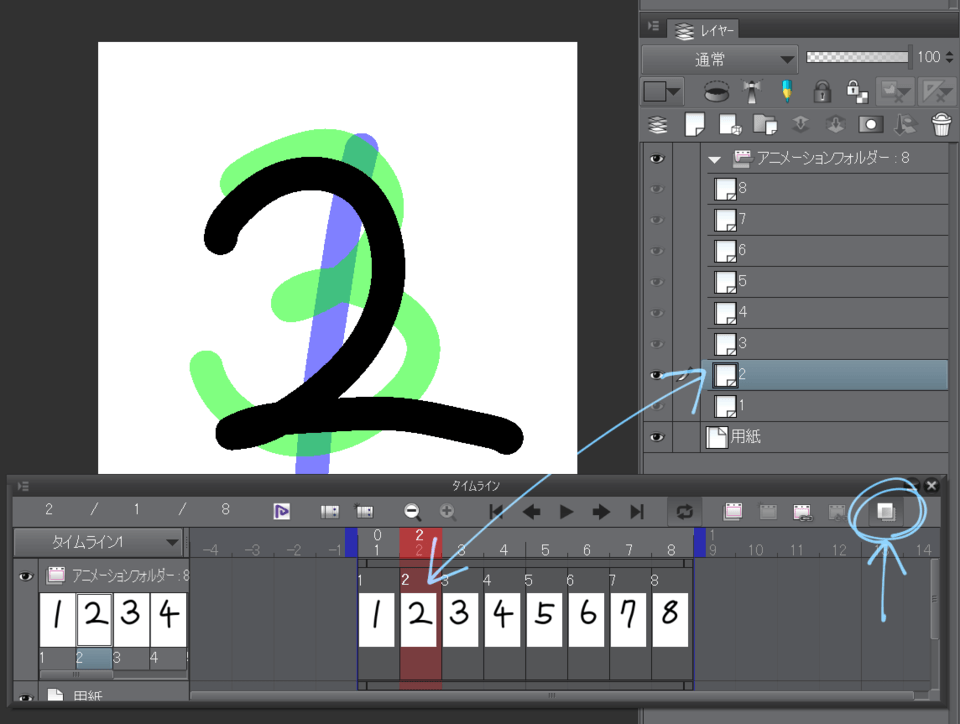Open the タイムライン1 timeline selector dropdown
Screen dimensions: 960x724
[x=98, y=542]
